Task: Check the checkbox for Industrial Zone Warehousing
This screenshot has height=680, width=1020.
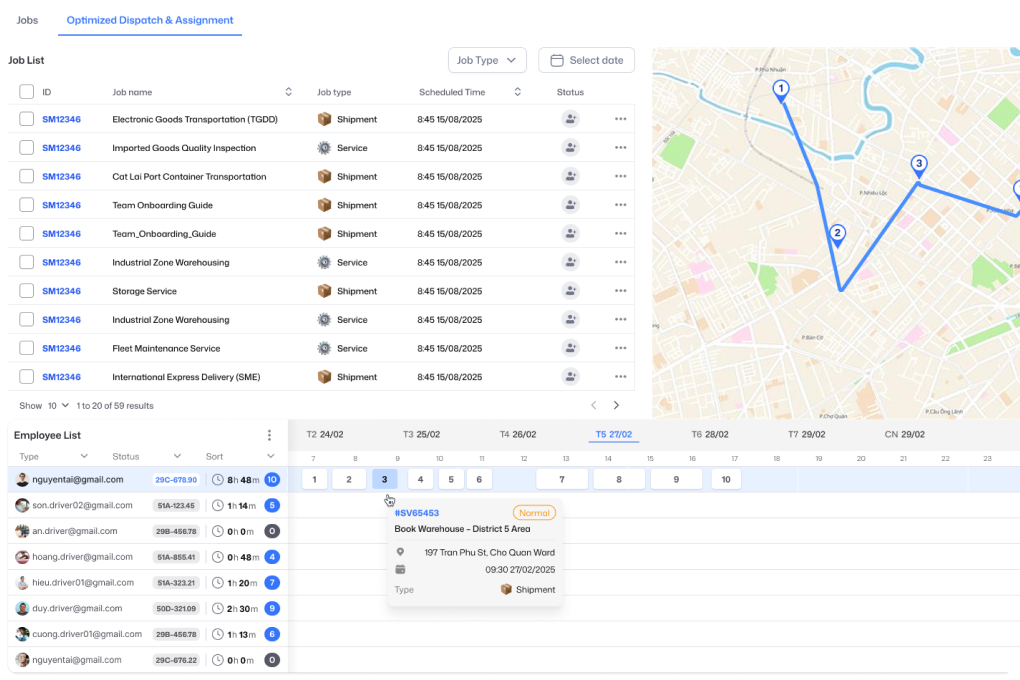Action: tap(27, 262)
